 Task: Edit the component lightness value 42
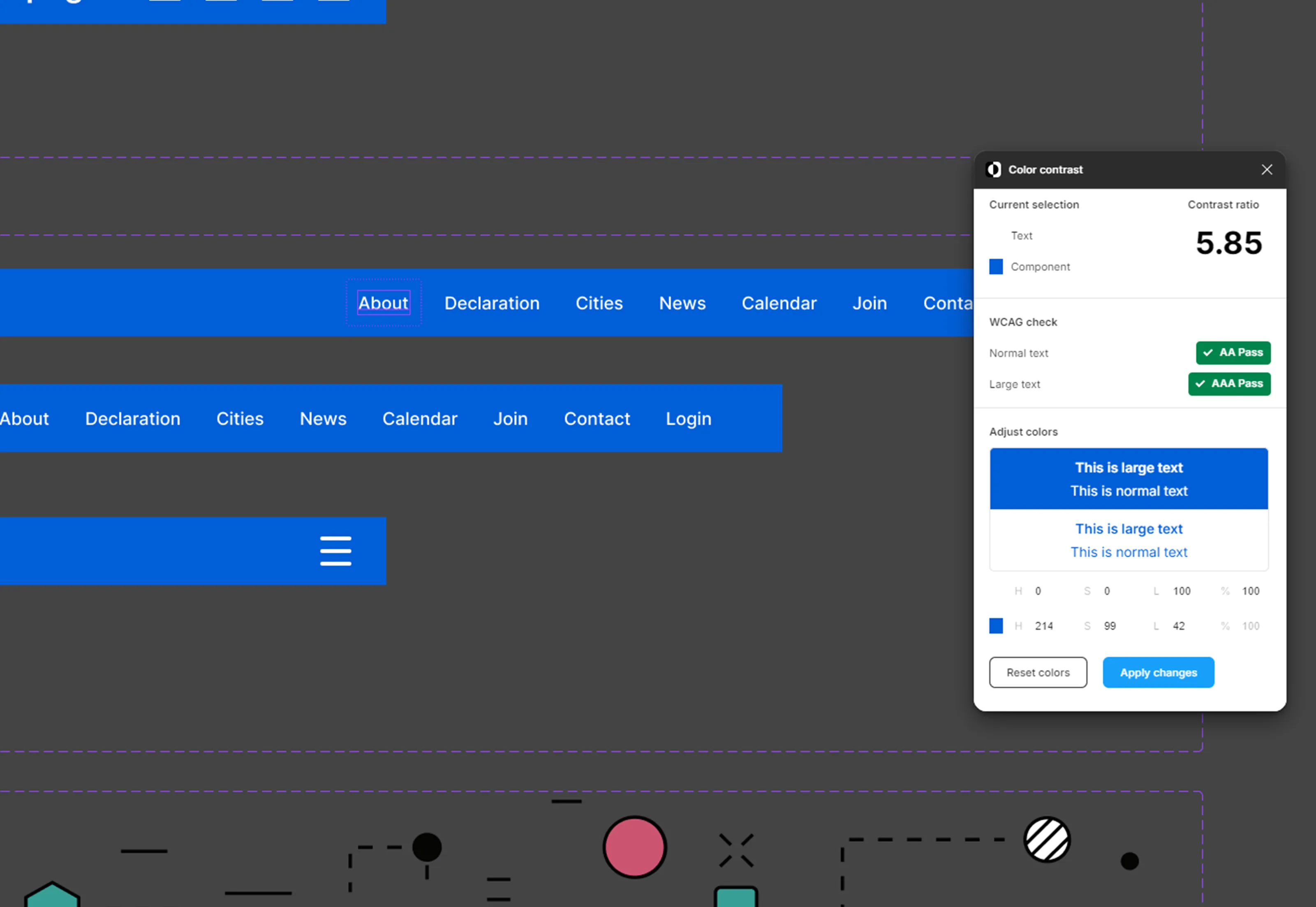[1178, 625]
